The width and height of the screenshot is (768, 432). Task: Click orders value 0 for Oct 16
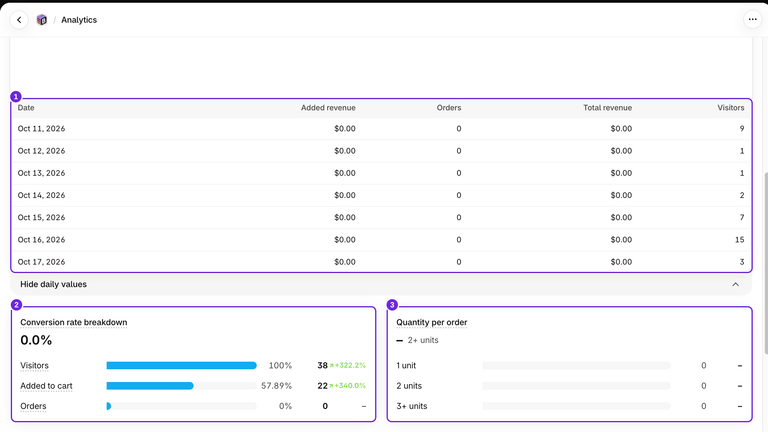(x=458, y=240)
